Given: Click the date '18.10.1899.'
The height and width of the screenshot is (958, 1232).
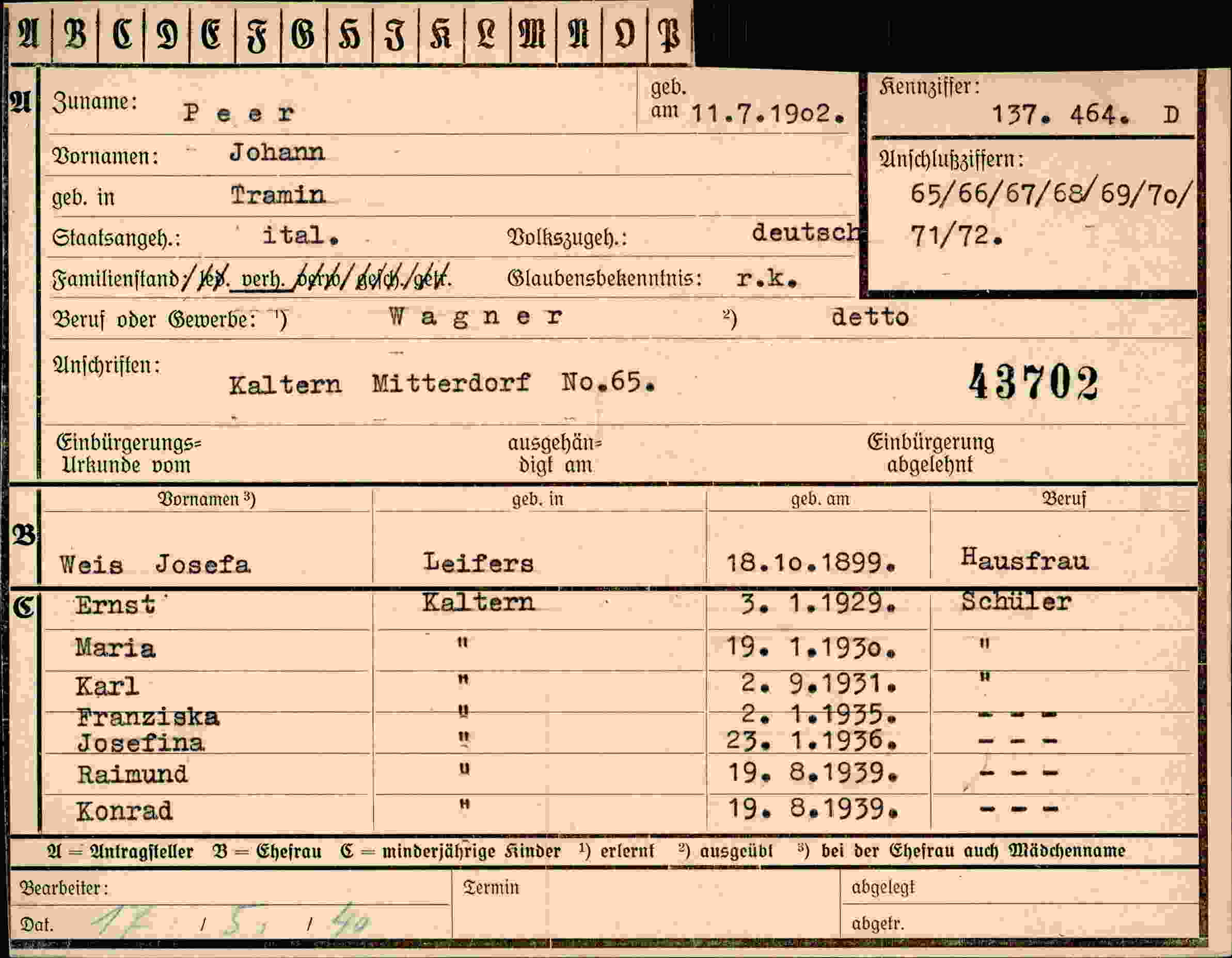Looking at the screenshot, I should pos(811,562).
